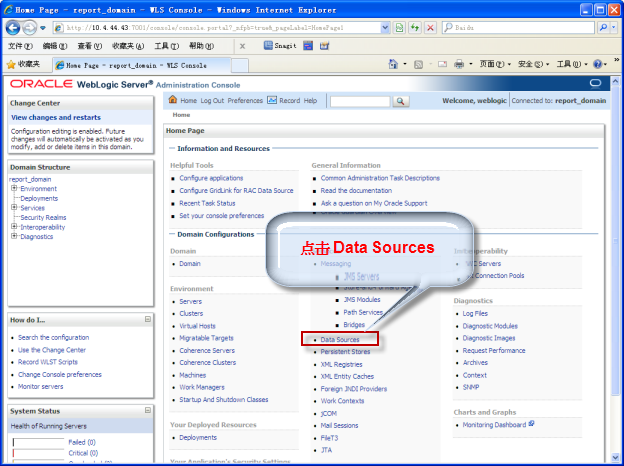Click compatibility view icon beside address bar

(399, 27)
